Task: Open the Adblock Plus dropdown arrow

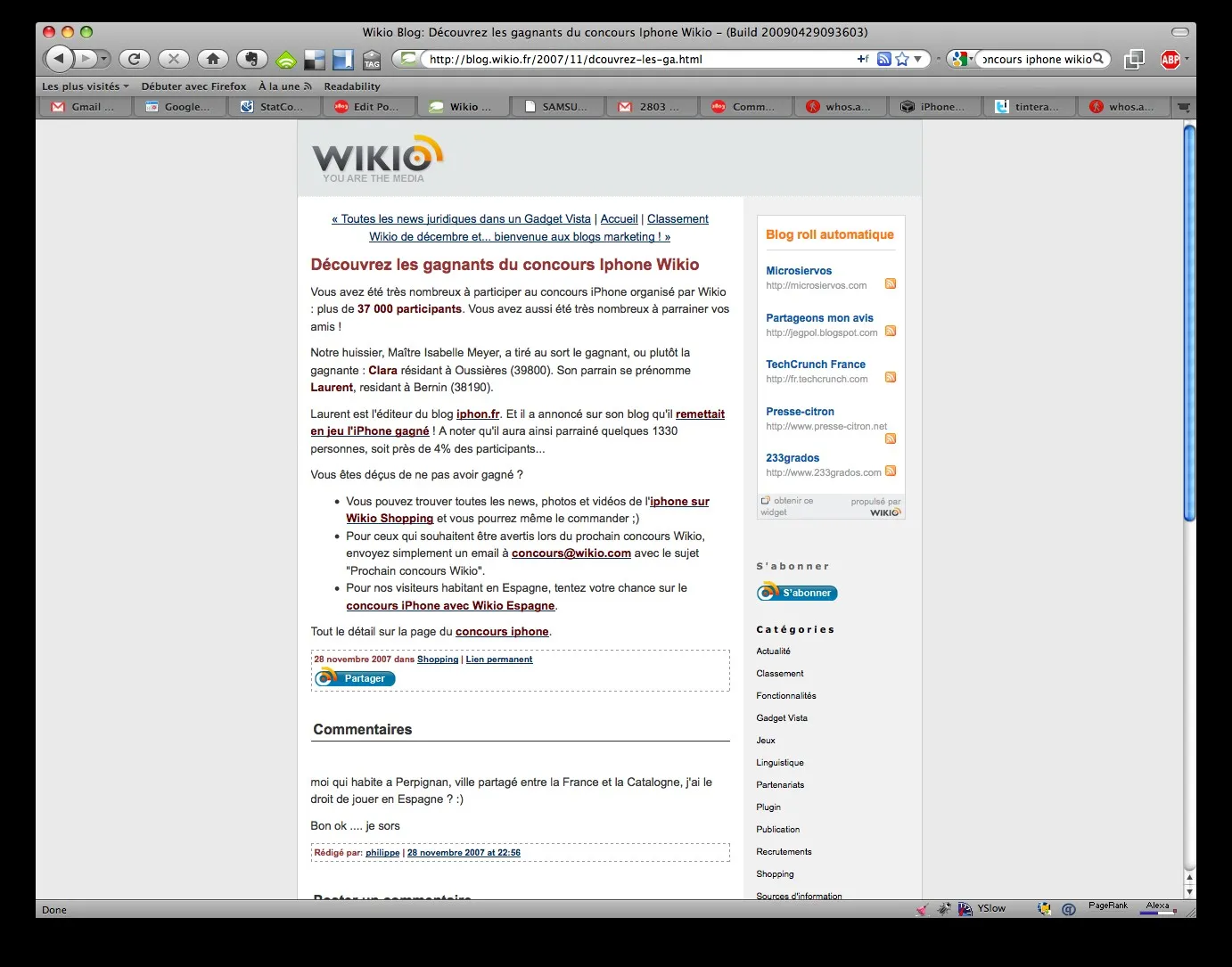Action: click(1187, 59)
